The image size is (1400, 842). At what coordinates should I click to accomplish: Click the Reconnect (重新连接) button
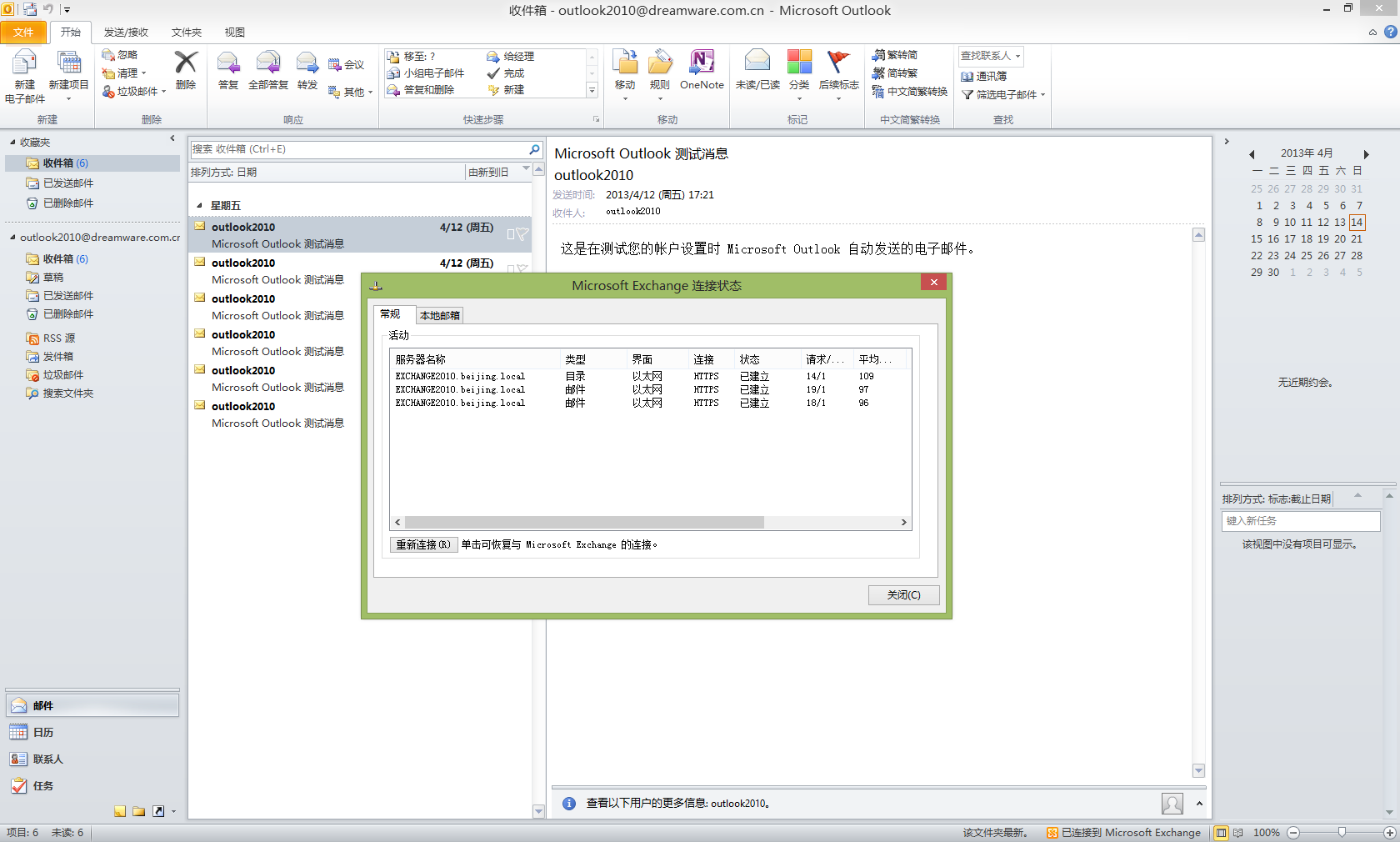pyautogui.click(x=423, y=545)
